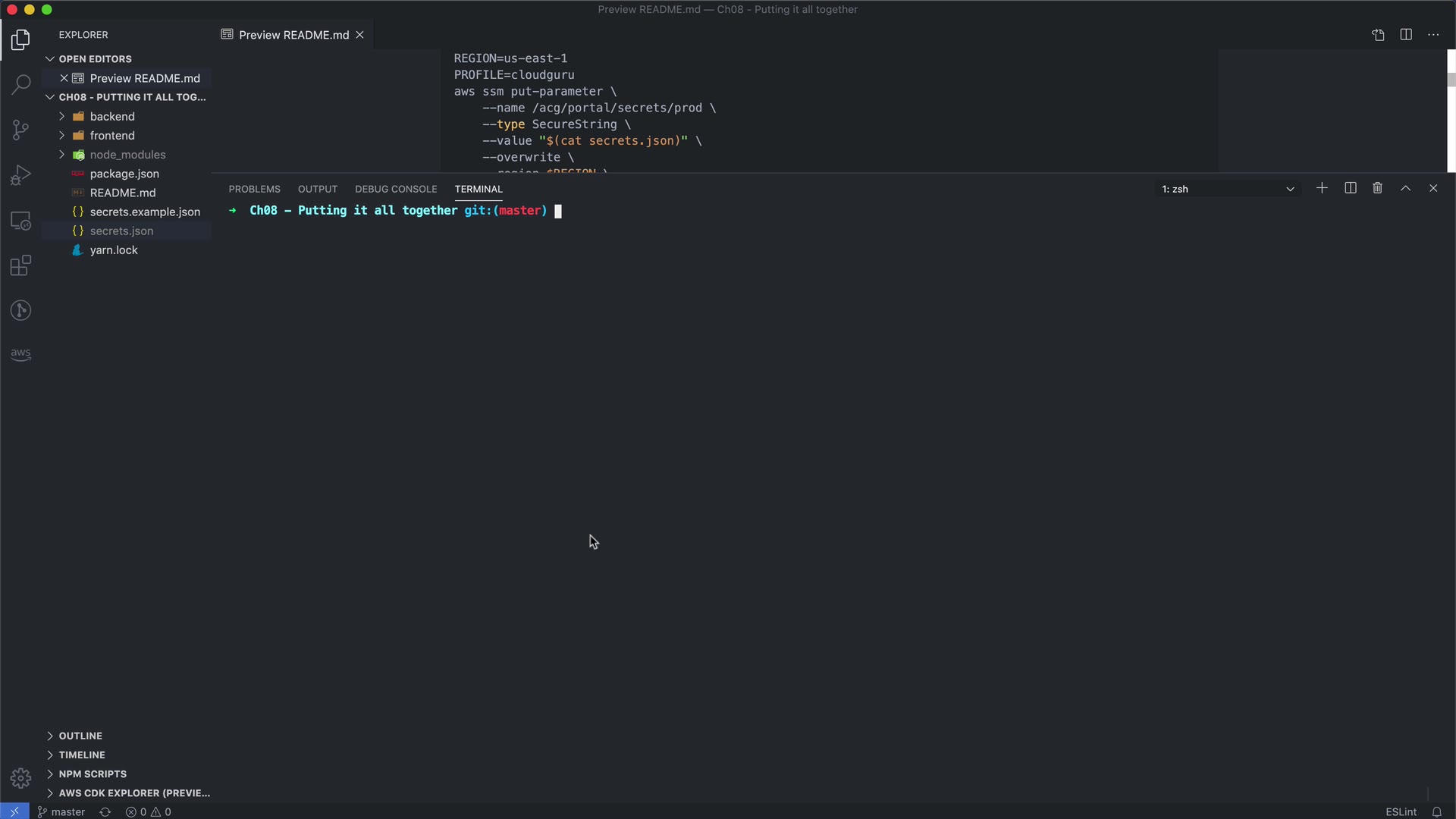Open the Extensions view

click(20, 265)
